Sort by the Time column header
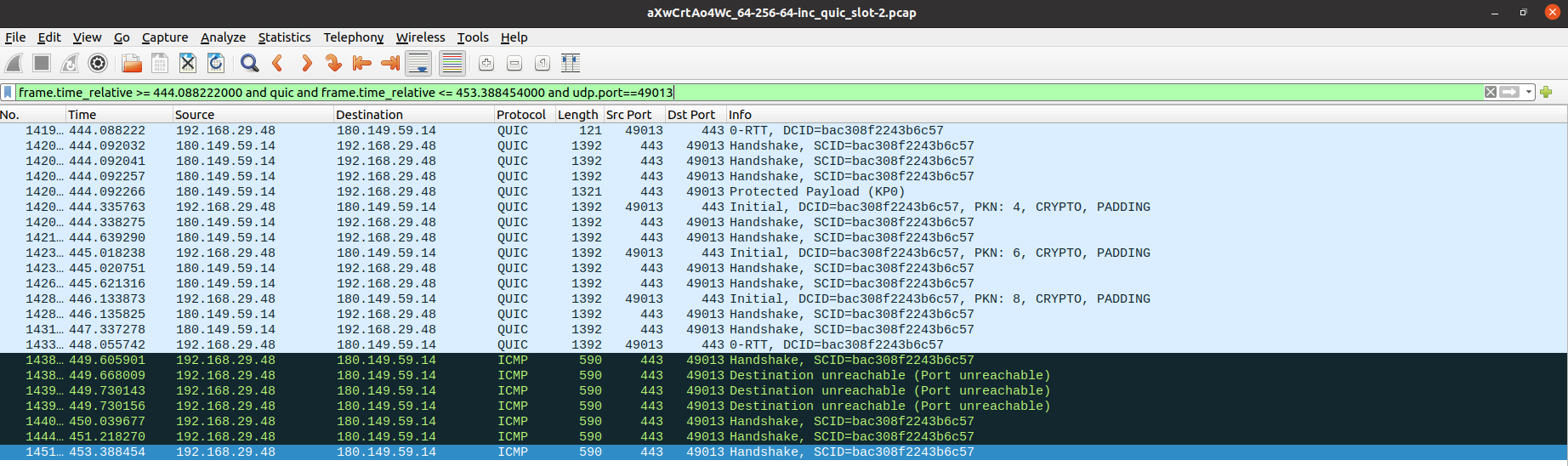Screen dimensions: 1568x466 119,115
